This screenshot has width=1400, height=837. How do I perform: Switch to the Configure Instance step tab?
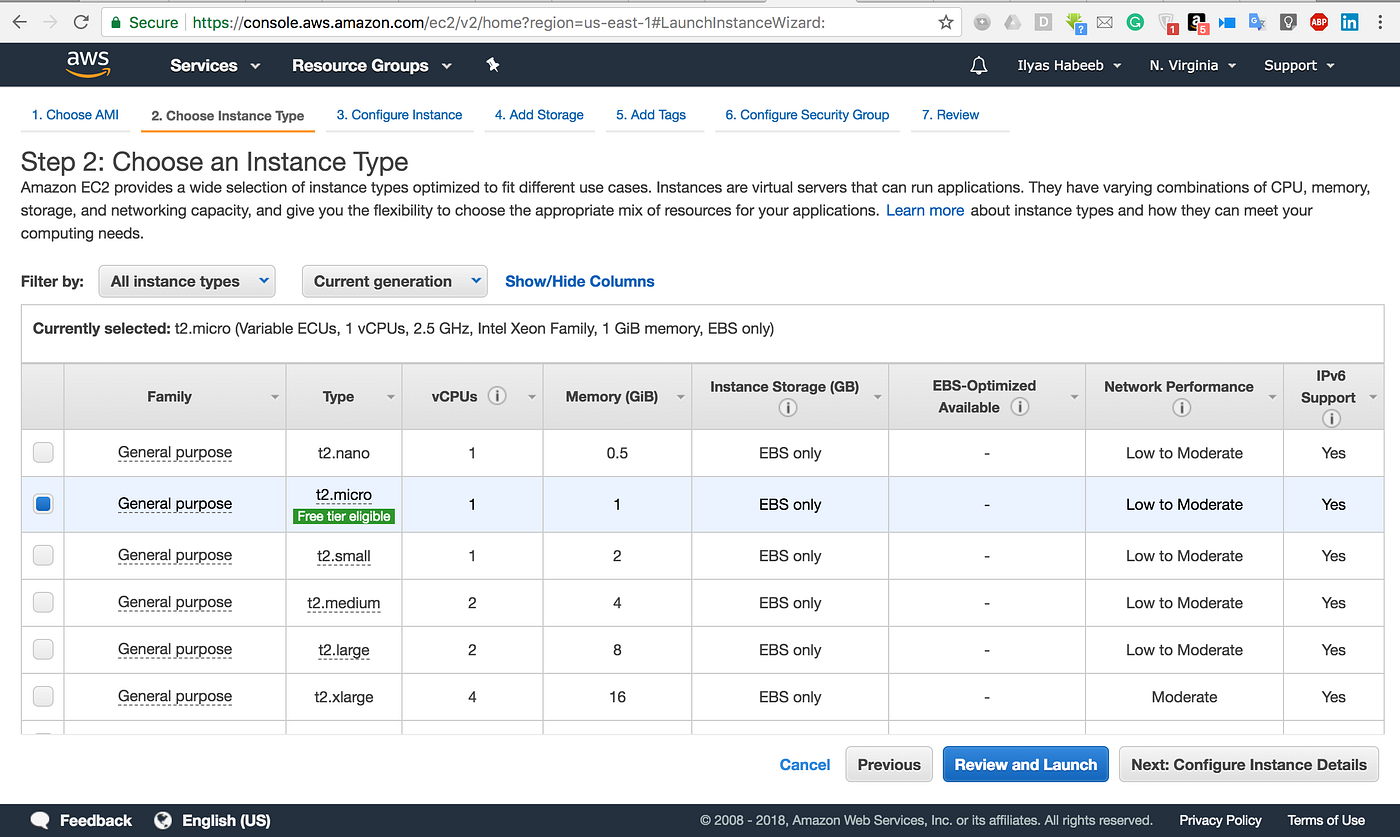click(399, 114)
